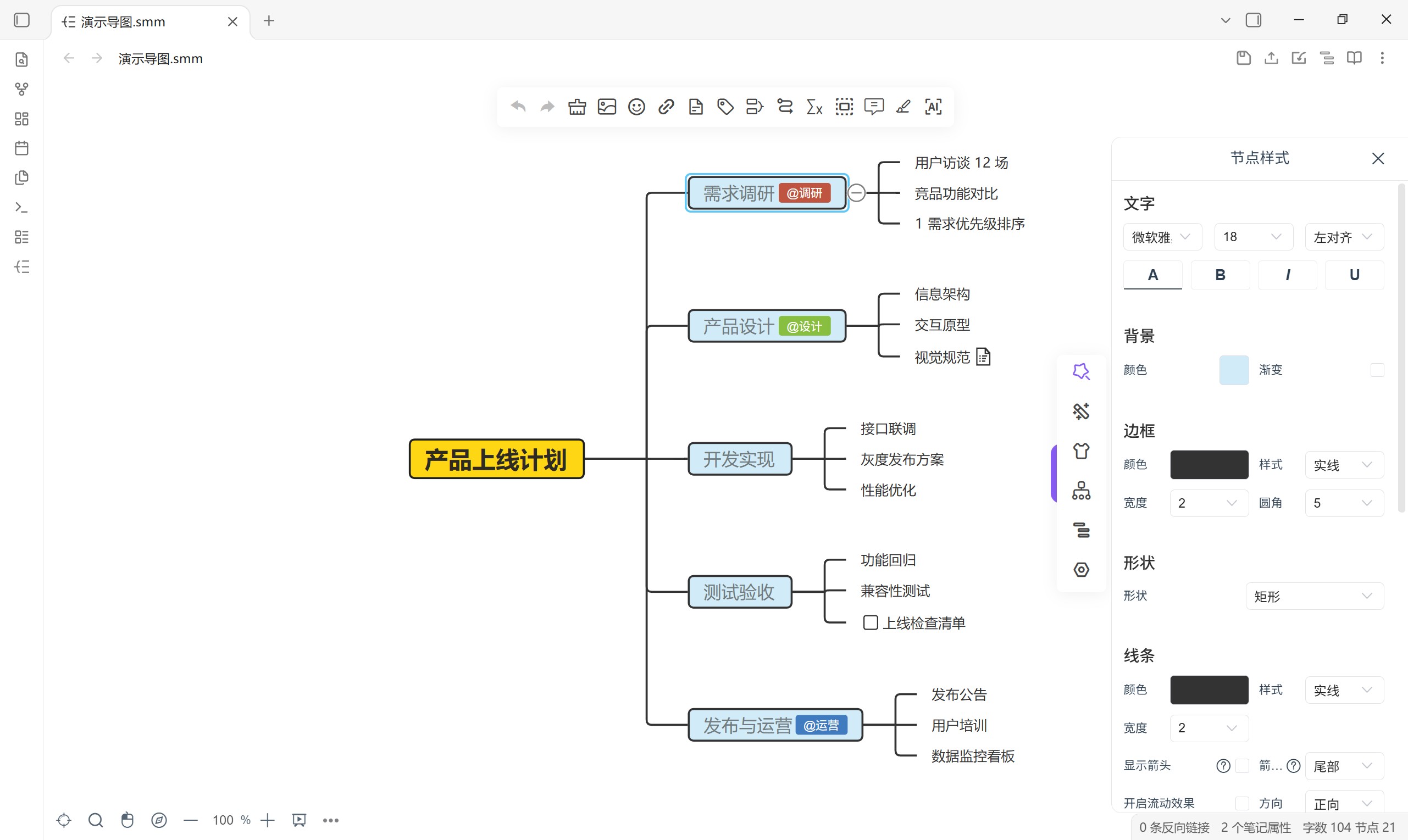The image size is (1408, 840).
Task: Toggle the left sidebar panel button
Action: click(21, 20)
